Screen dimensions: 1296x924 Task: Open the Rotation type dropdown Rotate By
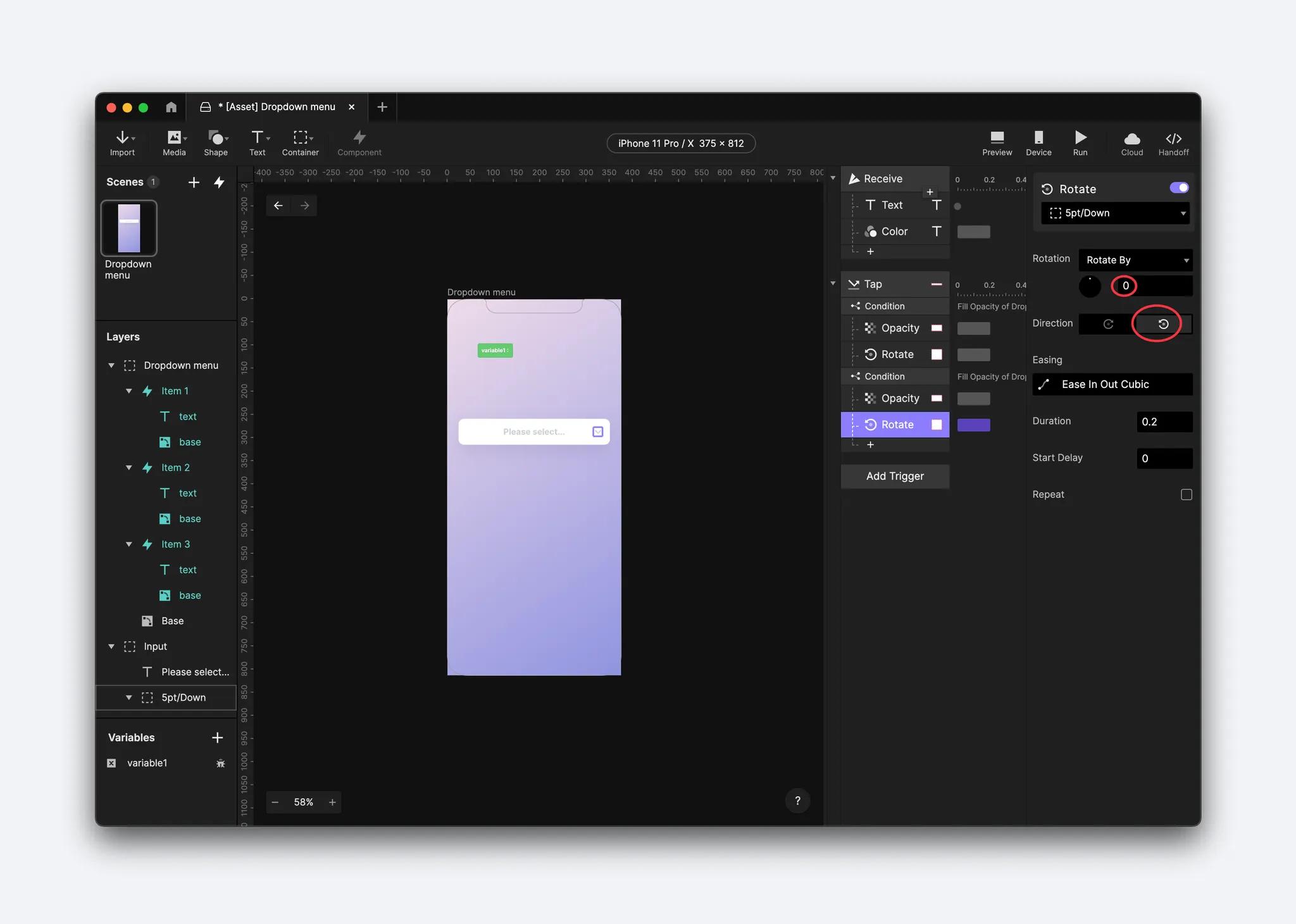1134,259
